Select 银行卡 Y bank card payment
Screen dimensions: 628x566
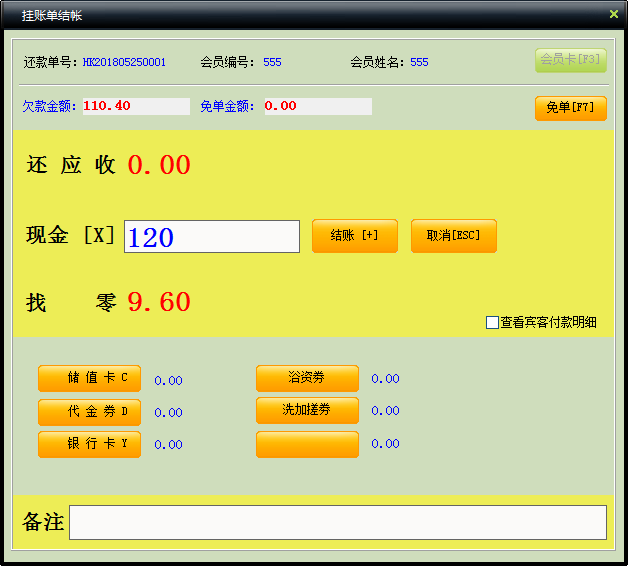pos(89,444)
